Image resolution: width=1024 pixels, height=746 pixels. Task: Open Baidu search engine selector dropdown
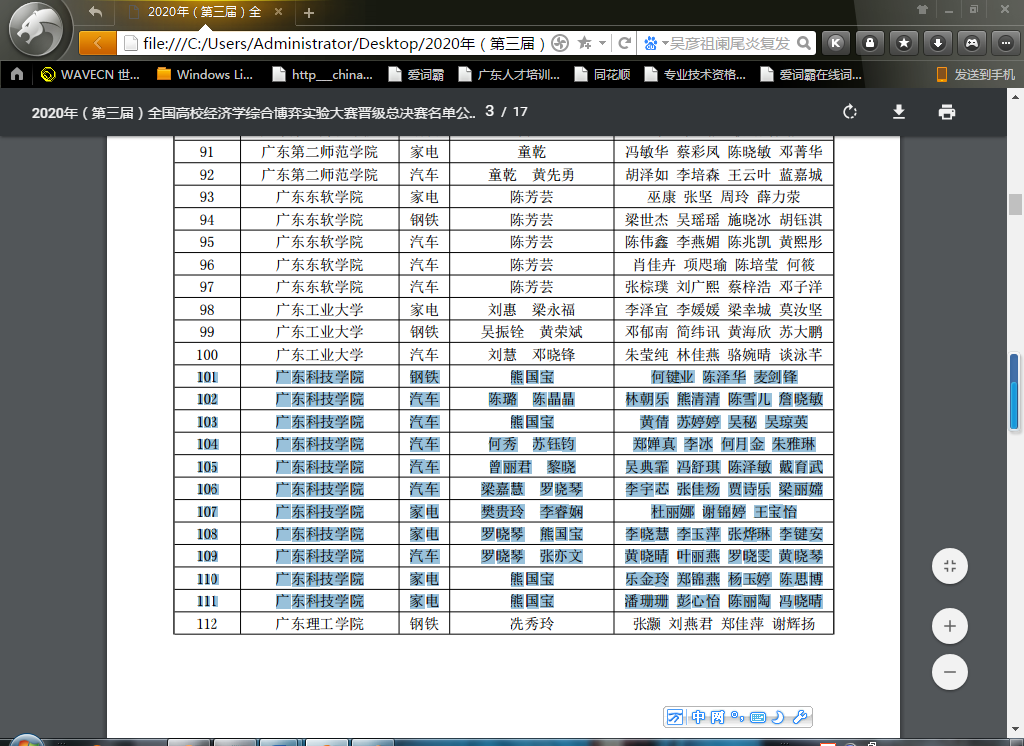point(655,43)
